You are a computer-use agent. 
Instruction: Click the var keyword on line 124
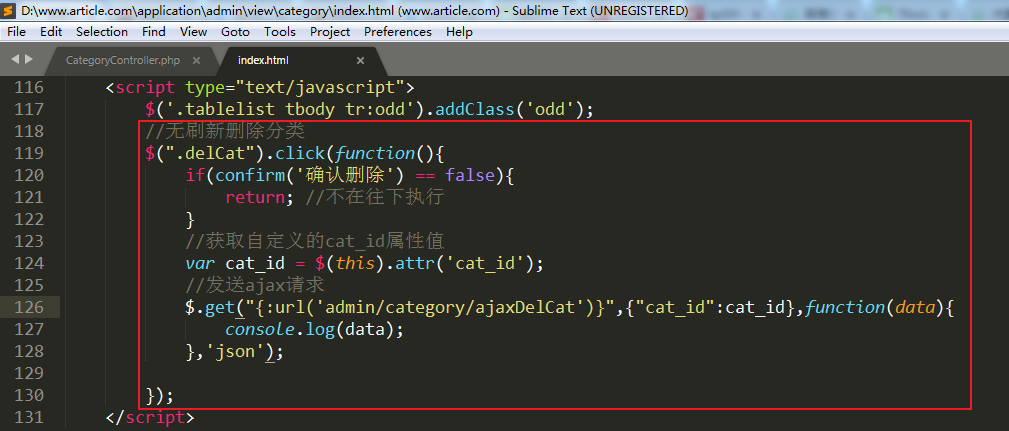[x=200, y=263]
